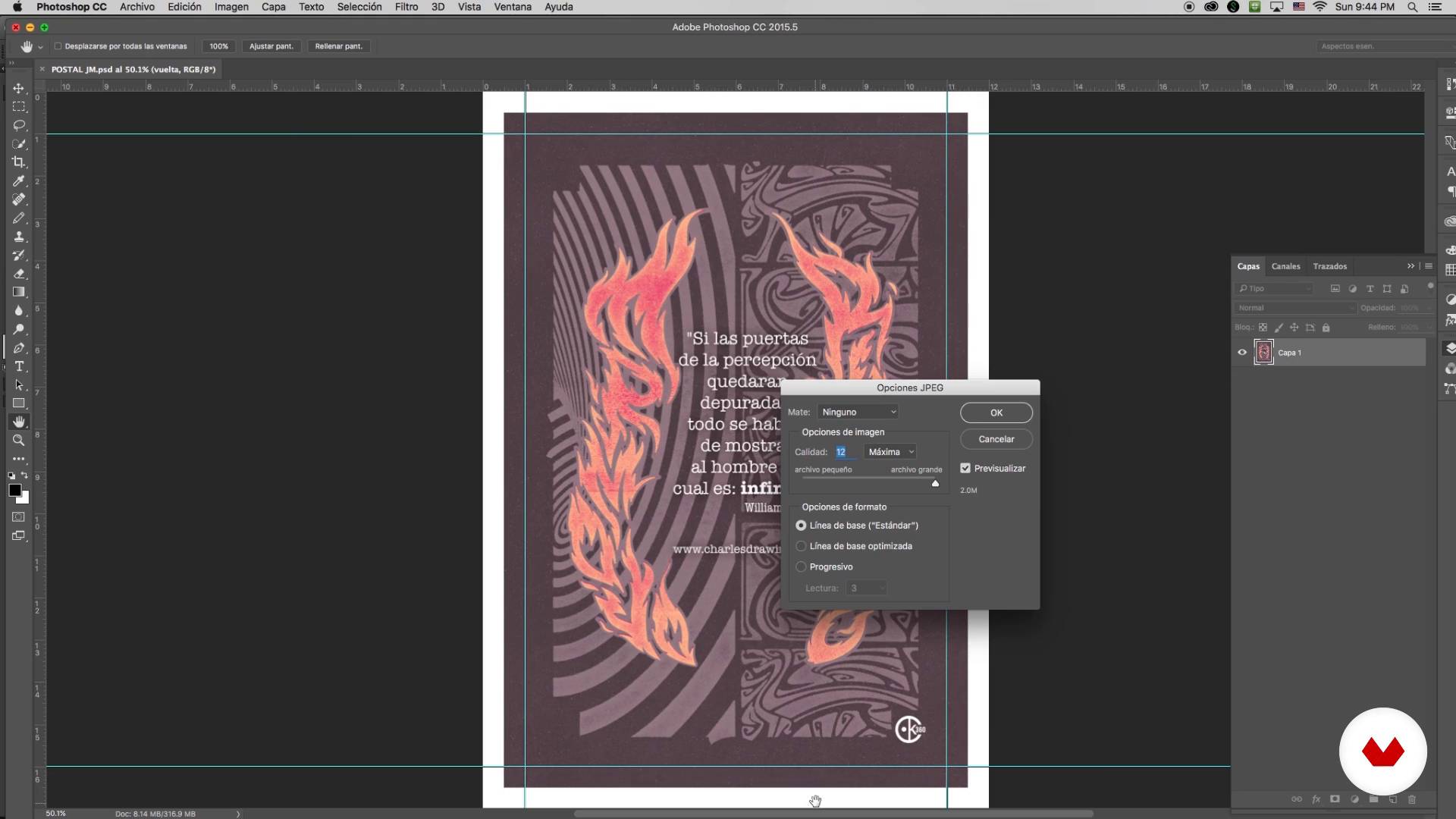Select the Dodge tool
Viewport: 1456px width, 819px height.
[19, 329]
